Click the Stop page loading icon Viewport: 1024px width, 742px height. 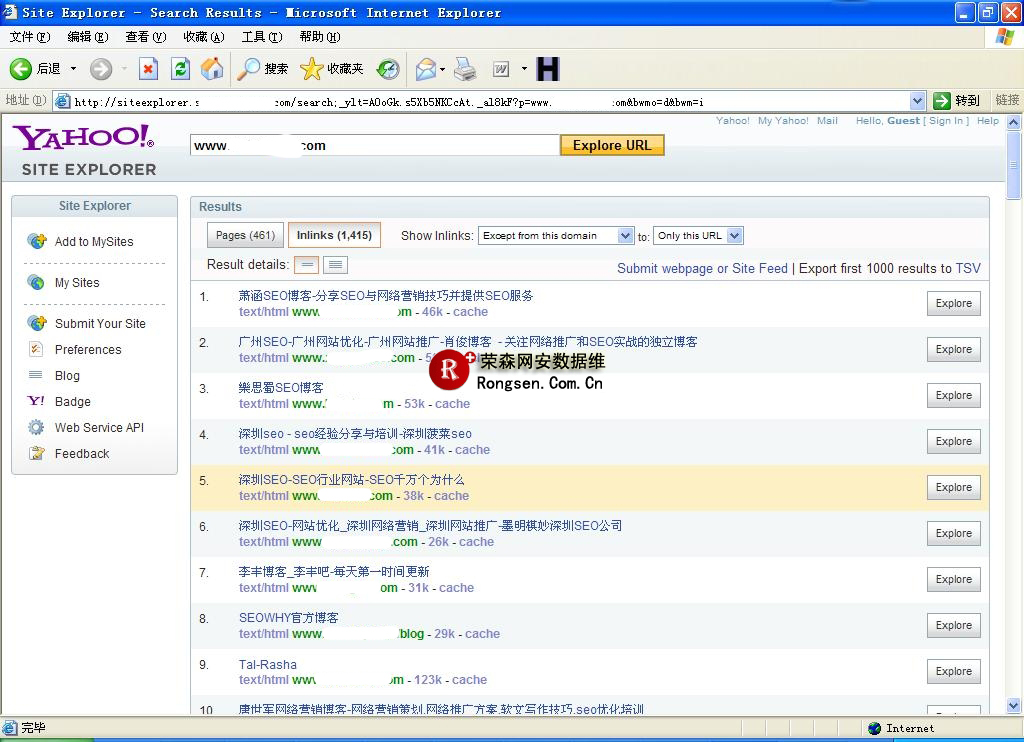point(148,69)
